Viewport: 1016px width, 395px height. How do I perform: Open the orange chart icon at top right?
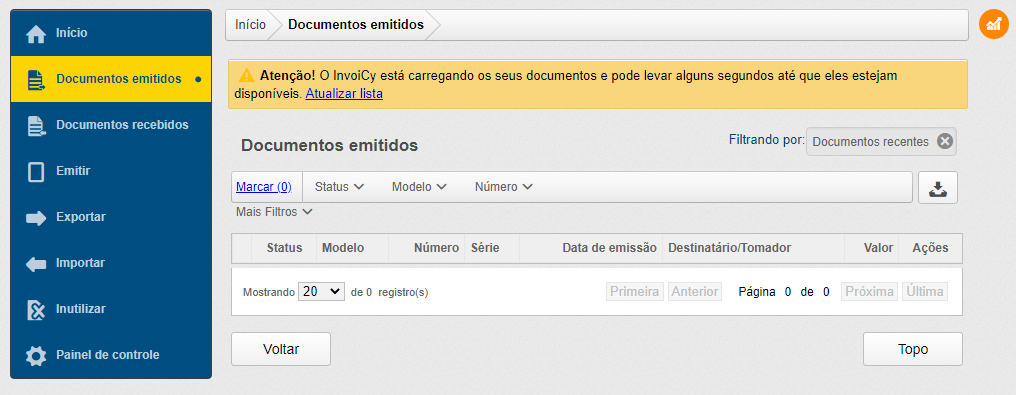993,24
